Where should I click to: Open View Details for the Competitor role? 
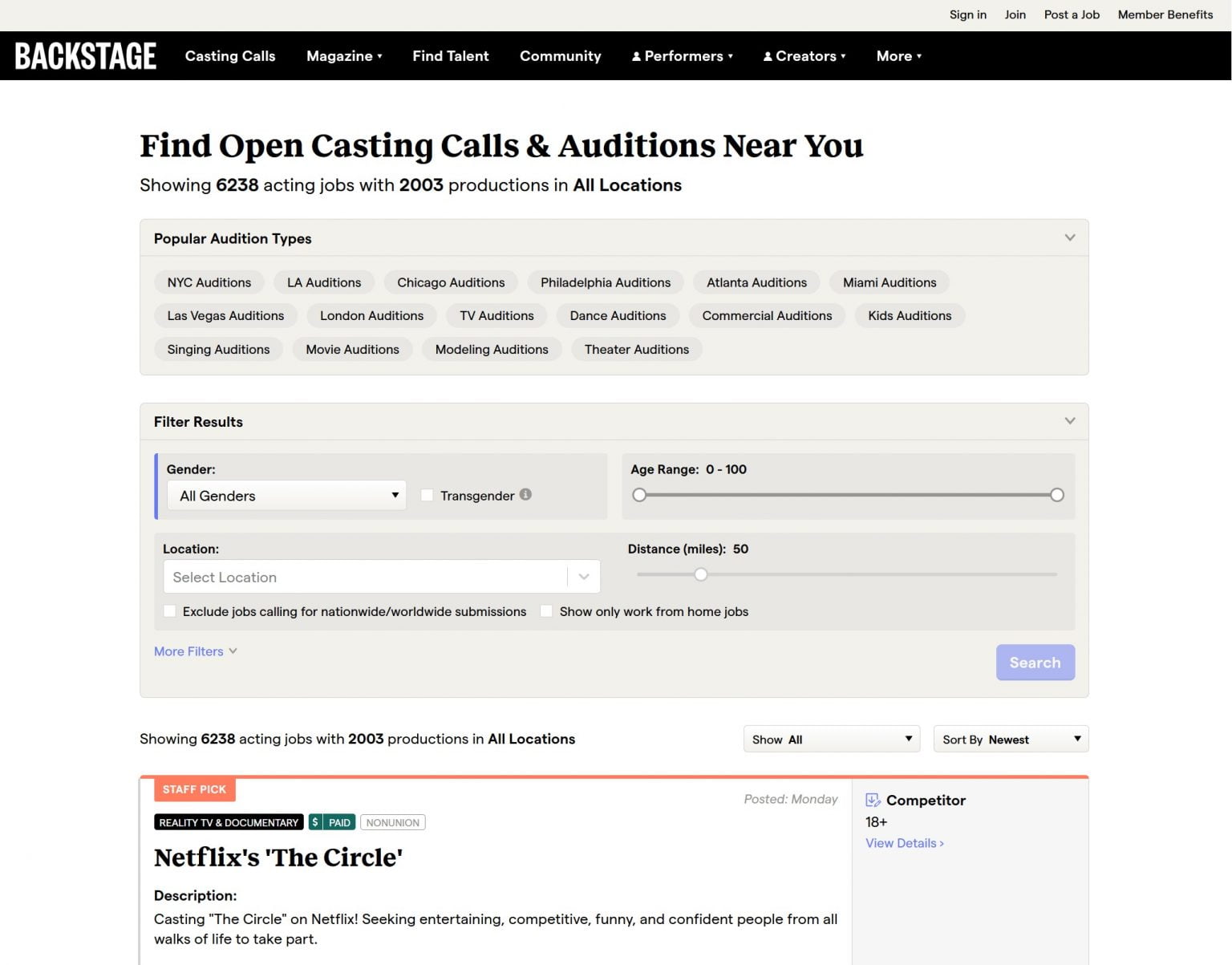[x=904, y=842]
